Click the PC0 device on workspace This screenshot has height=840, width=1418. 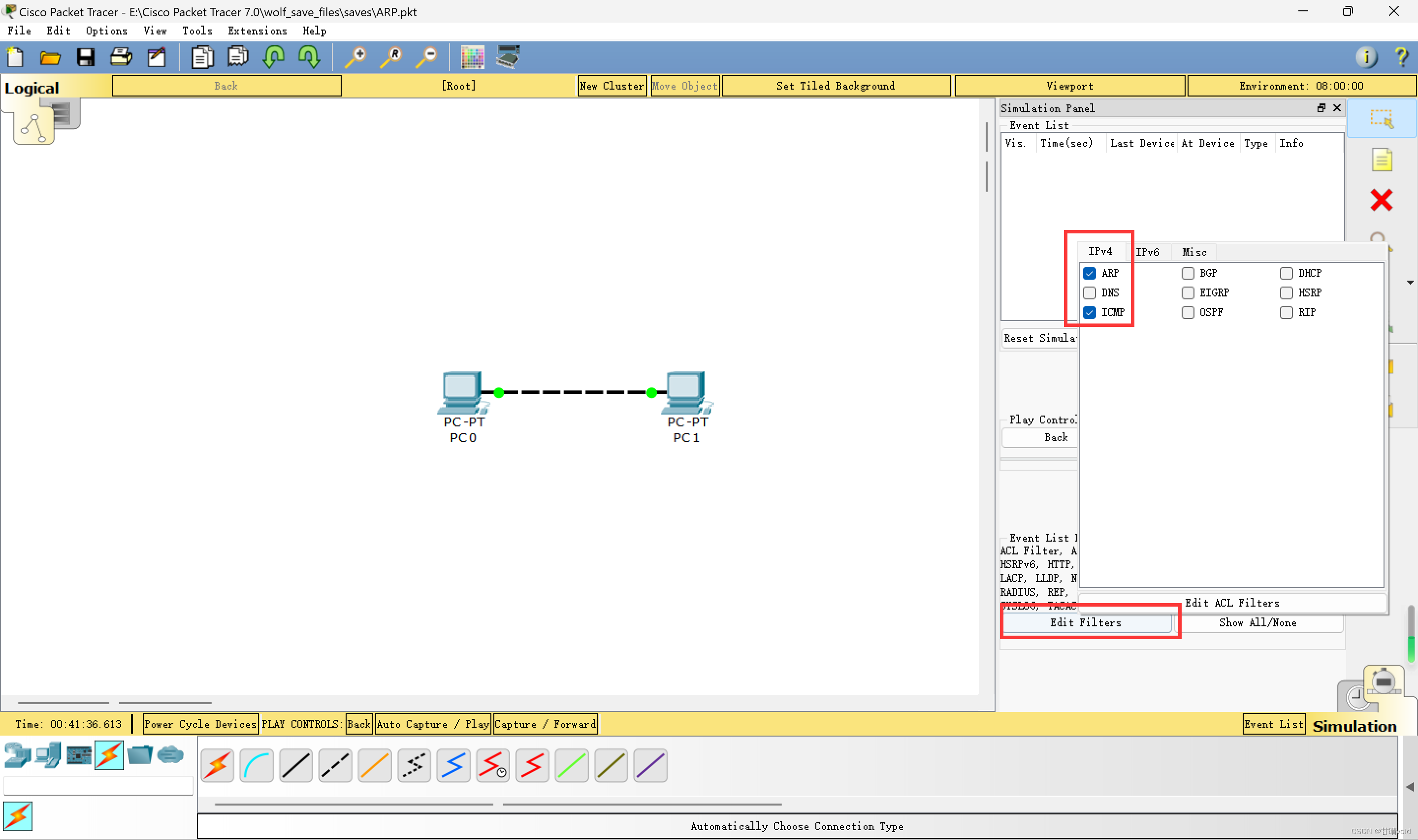[463, 393]
